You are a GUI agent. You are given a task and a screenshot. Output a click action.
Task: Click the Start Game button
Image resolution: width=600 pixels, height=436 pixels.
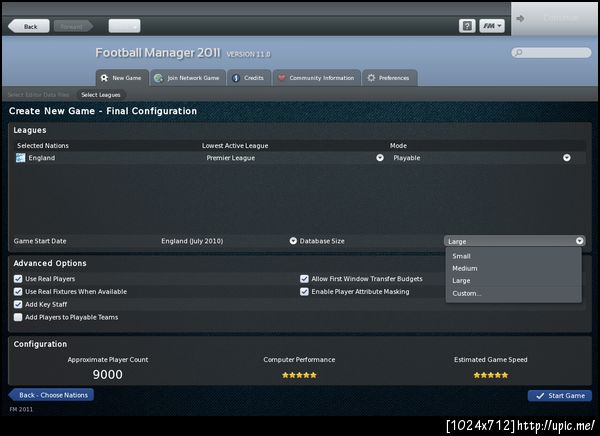coord(560,395)
